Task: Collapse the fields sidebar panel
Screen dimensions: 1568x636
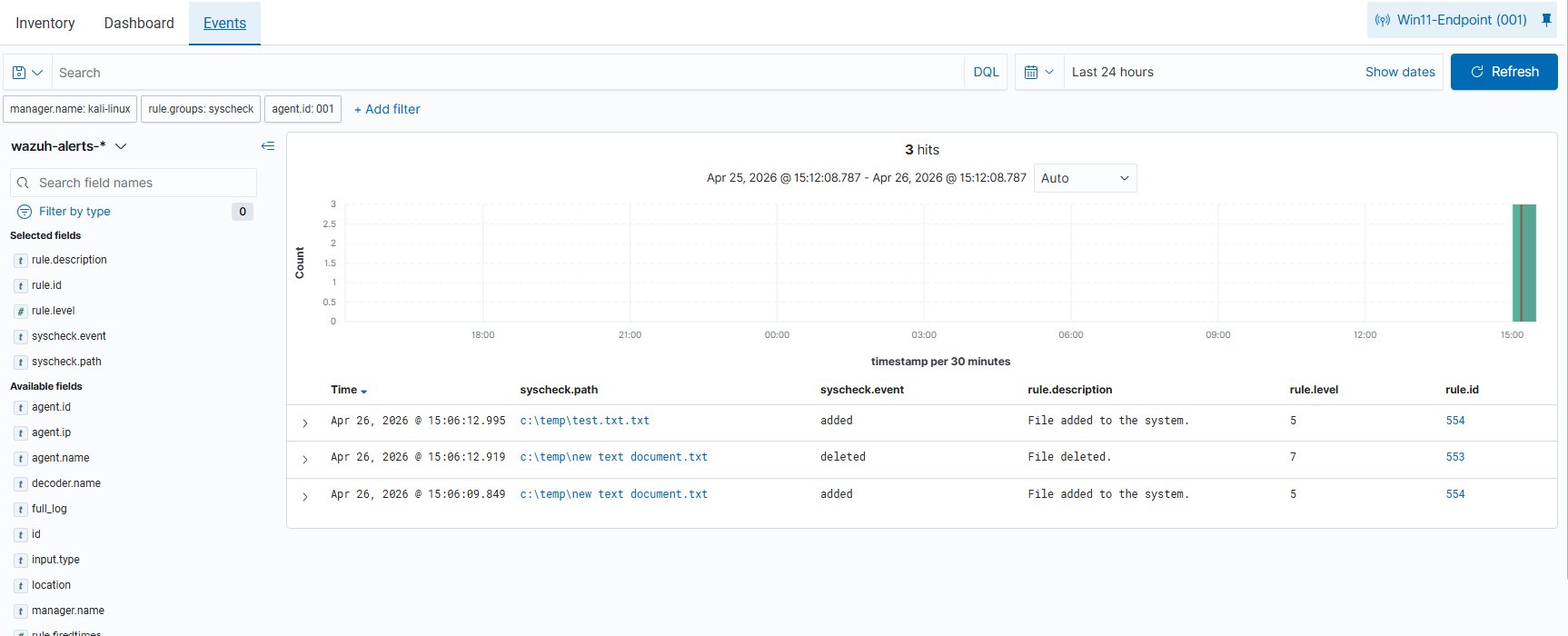Action: click(267, 146)
